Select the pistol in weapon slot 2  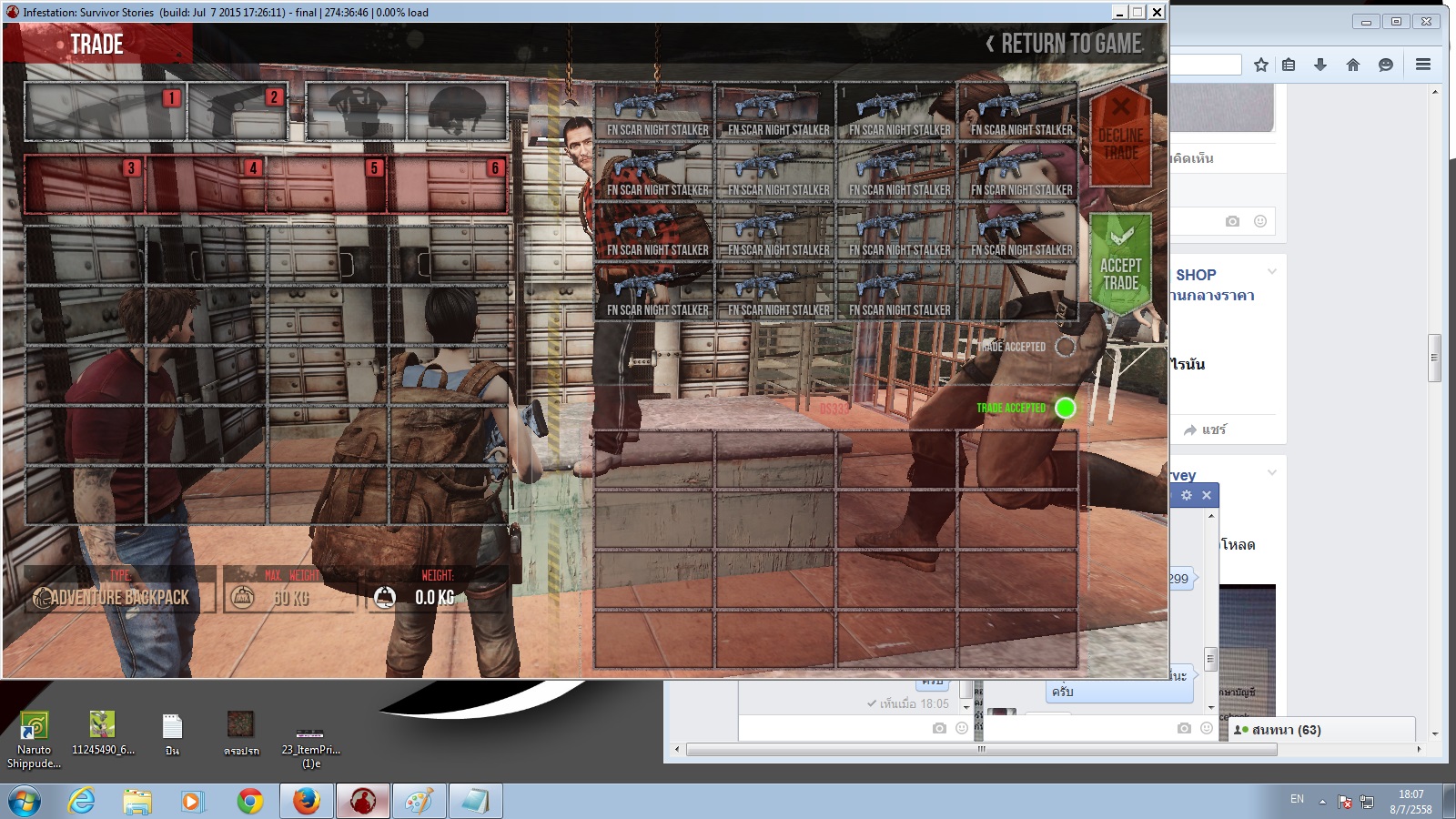point(238,112)
